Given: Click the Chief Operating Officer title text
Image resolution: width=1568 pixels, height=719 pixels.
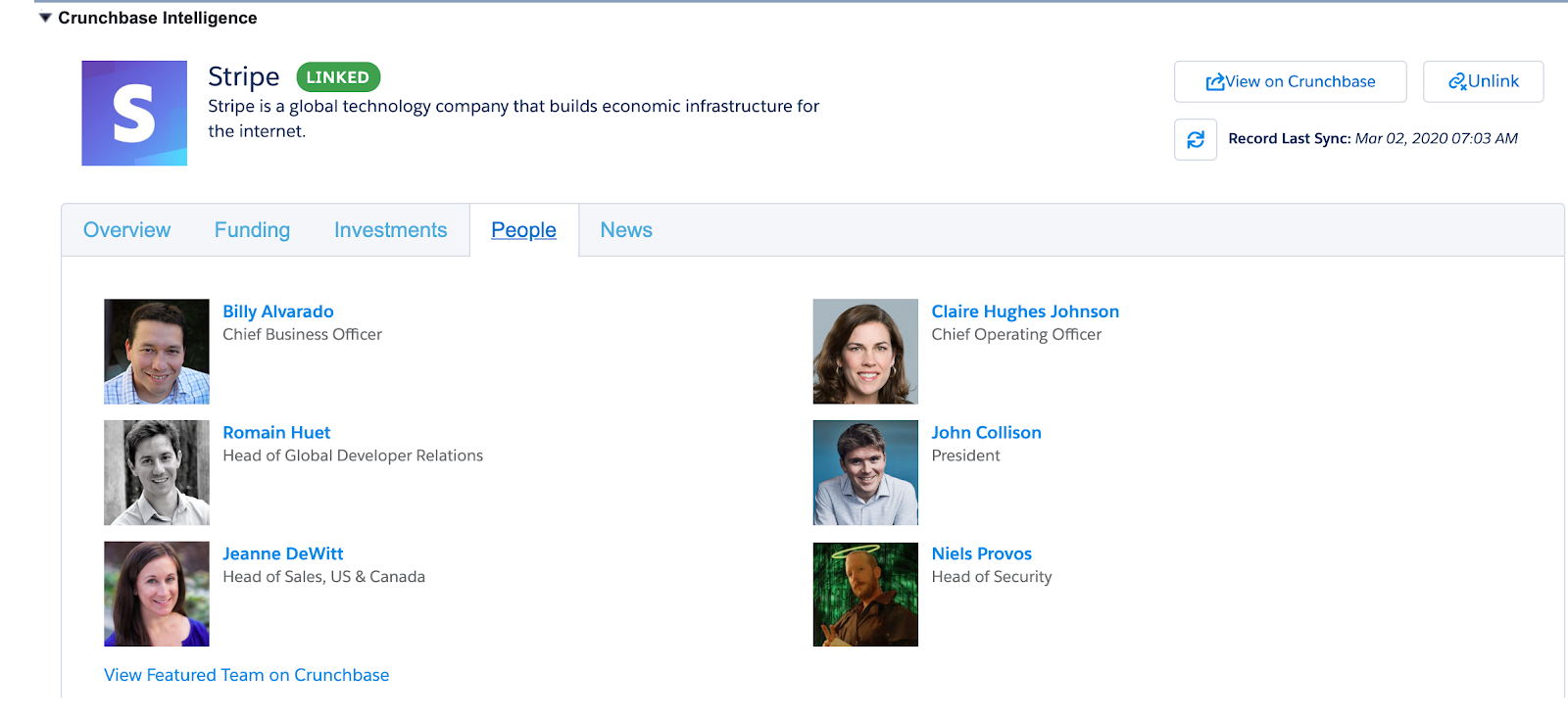Looking at the screenshot, I should point(1016,335).
